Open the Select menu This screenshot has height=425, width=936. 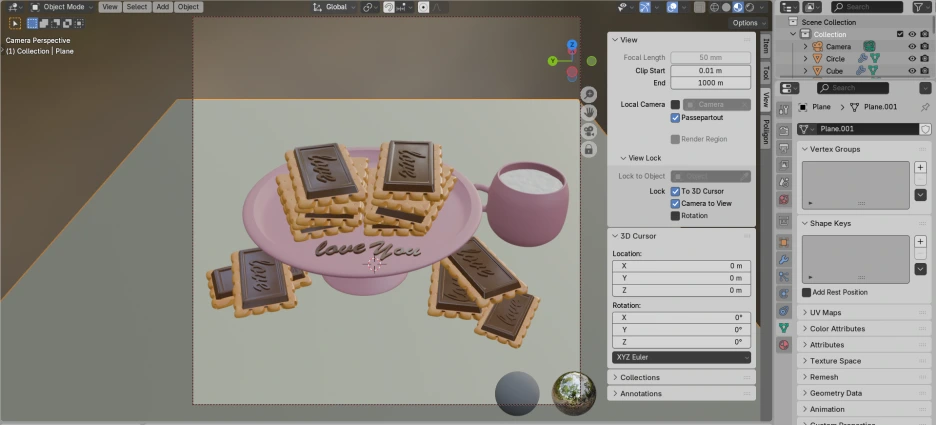pos(136,7)
